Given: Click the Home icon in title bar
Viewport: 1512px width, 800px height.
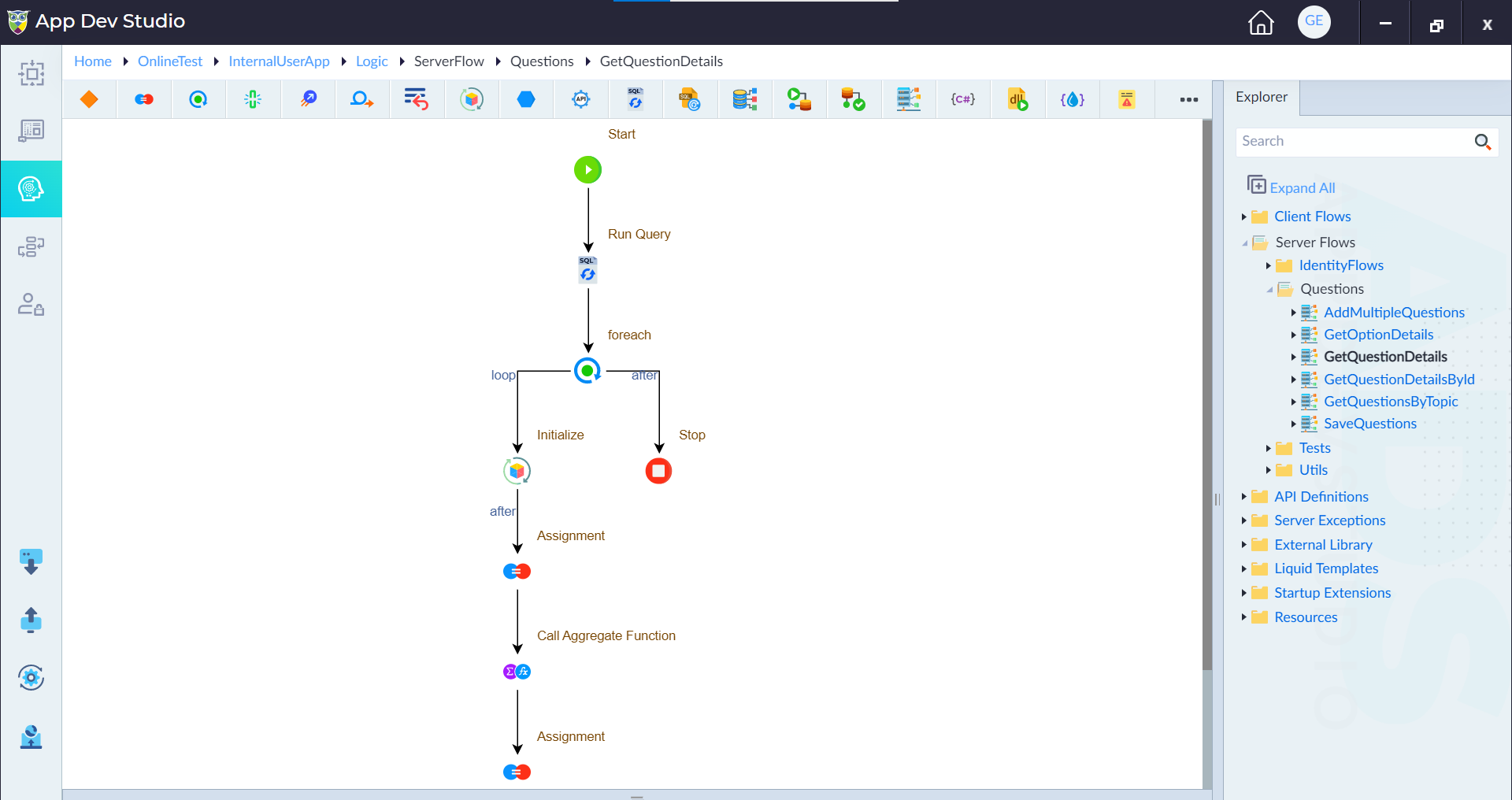Looking at the screenshot, I should (1261, 22).
